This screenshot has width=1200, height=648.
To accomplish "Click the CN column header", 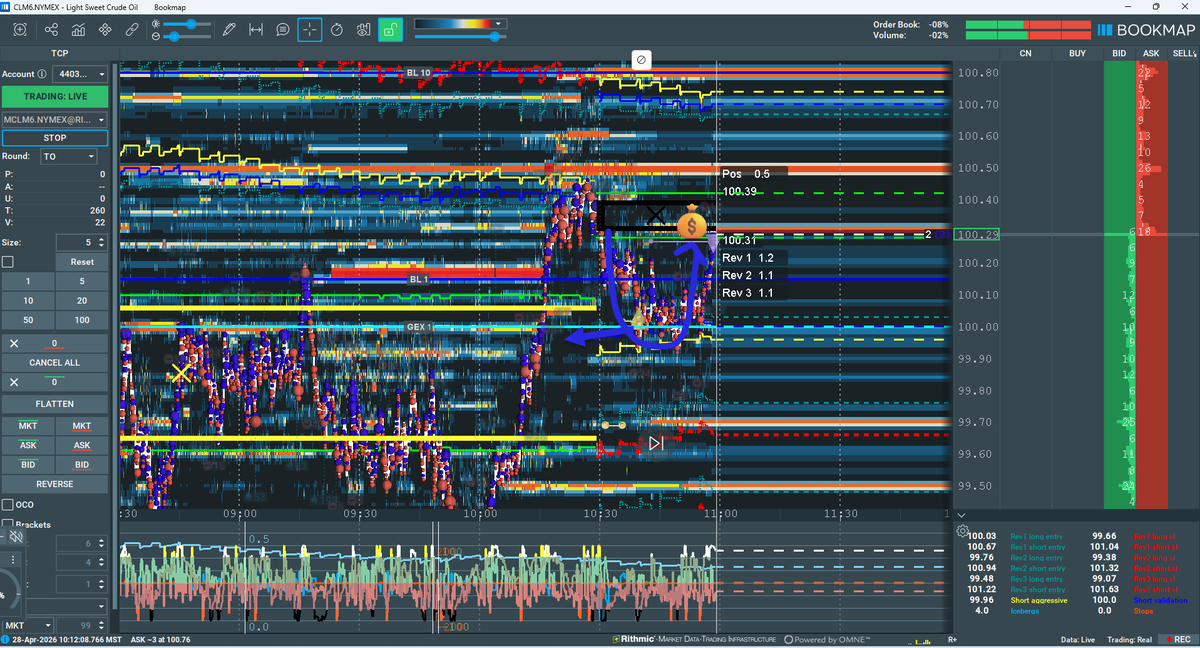I will click(x=1025, y=53).
